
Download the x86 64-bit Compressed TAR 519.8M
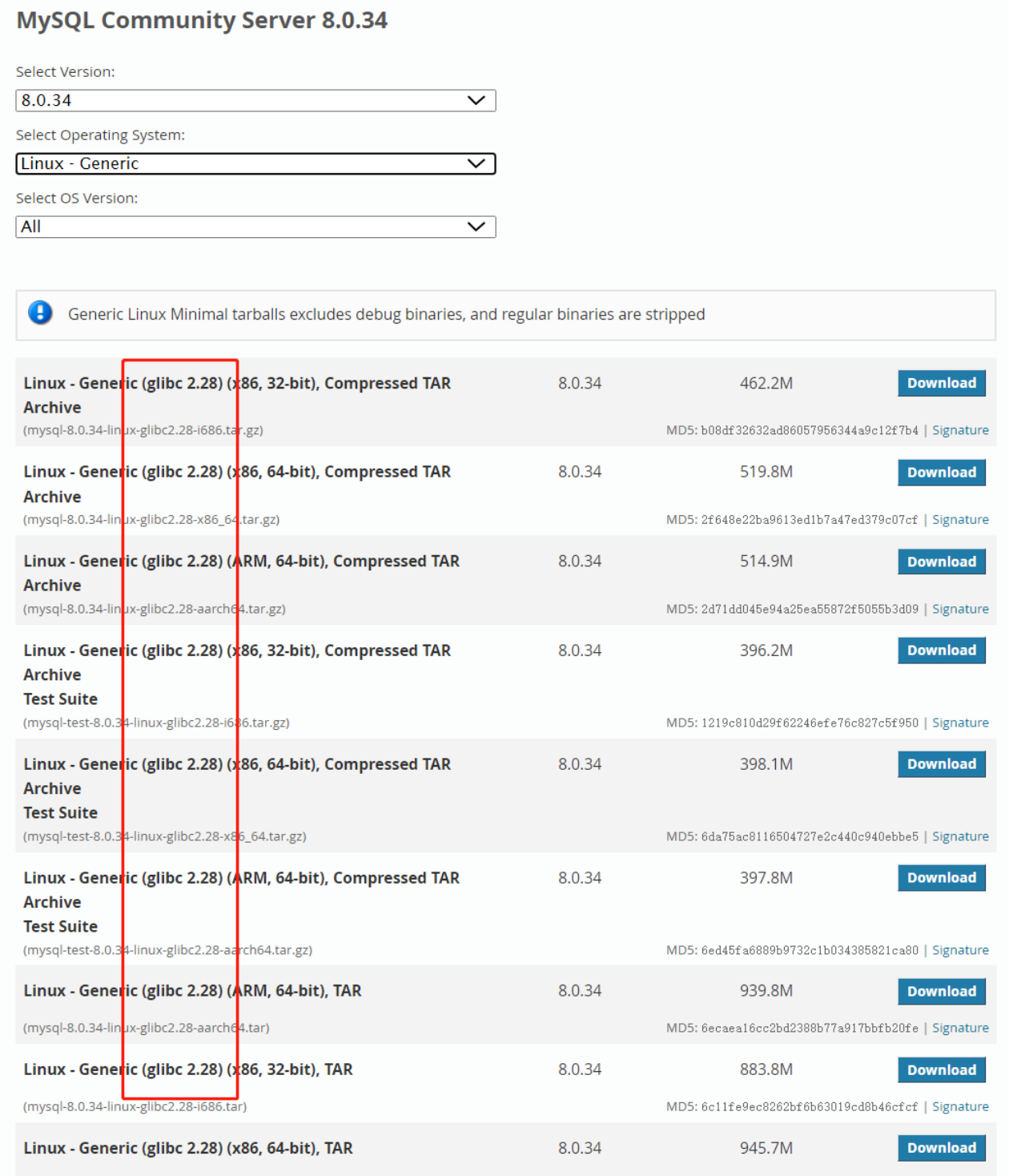coord(941,473)
